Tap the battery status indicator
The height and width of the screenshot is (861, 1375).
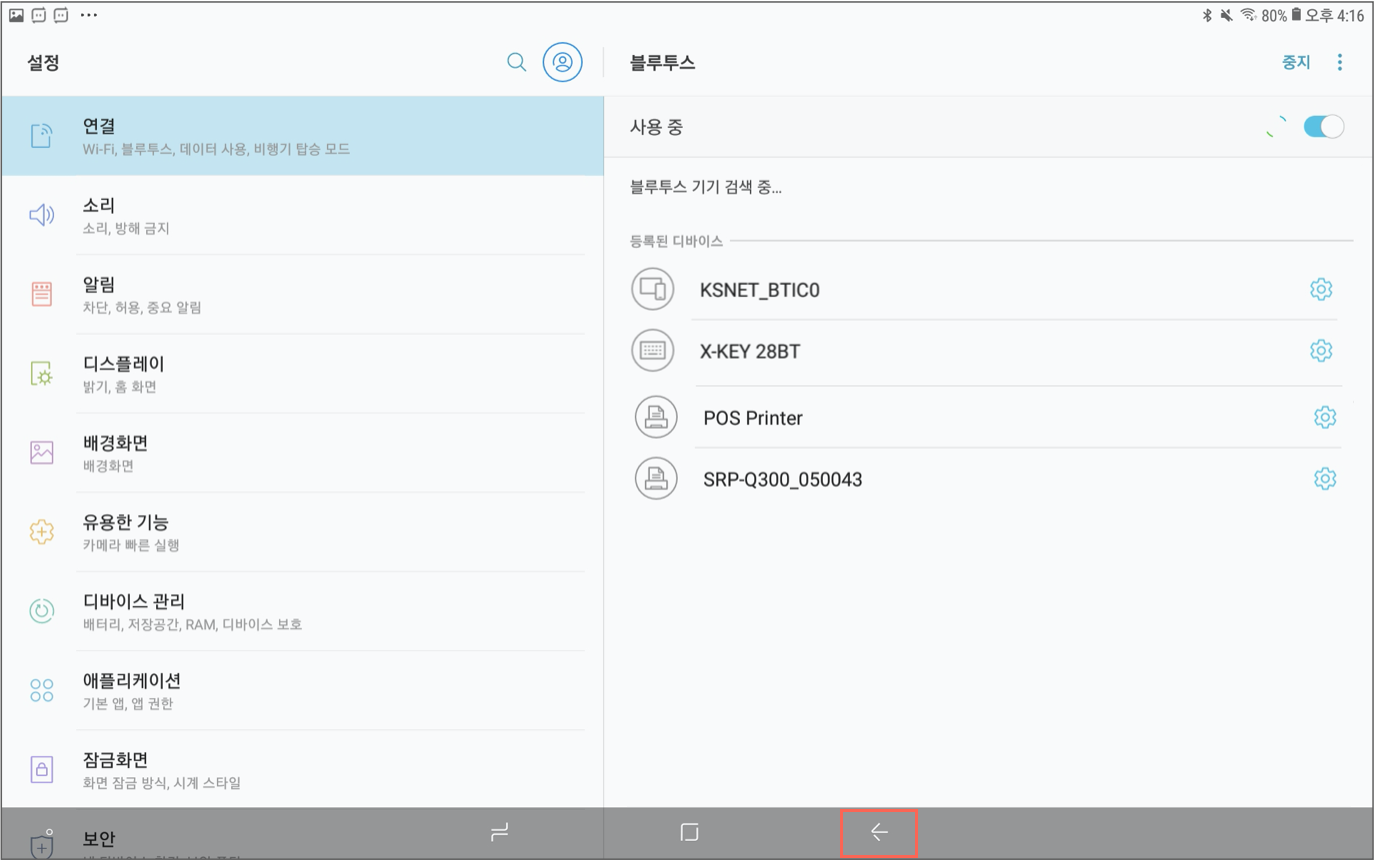click(1296, 15)
